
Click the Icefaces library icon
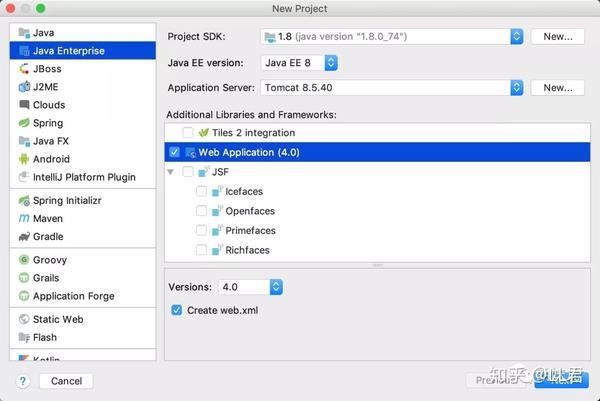(x=217, y=191)
